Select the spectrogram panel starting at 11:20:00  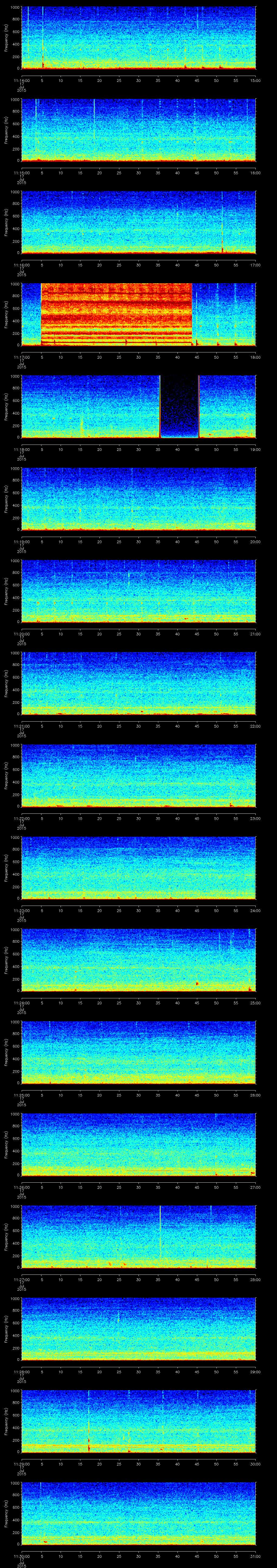pos(139,592)
